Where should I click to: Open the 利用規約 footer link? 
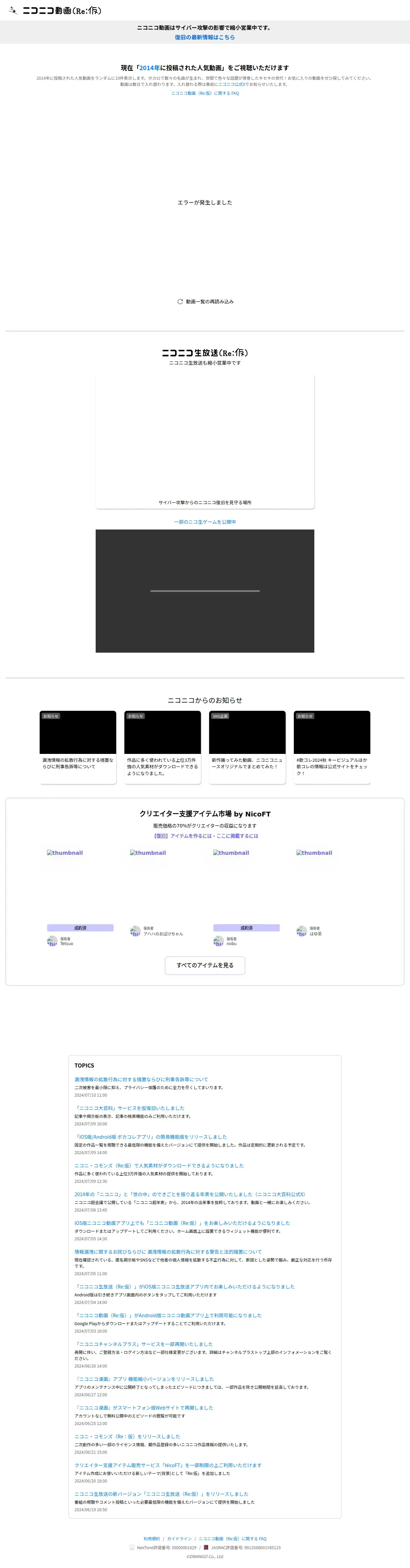(151, 1539)
